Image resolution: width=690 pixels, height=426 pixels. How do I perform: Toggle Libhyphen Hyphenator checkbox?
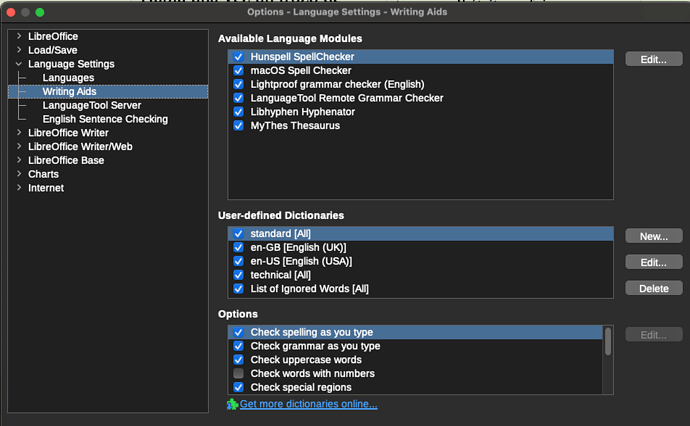pyautogui.click(x=239, y=112)
